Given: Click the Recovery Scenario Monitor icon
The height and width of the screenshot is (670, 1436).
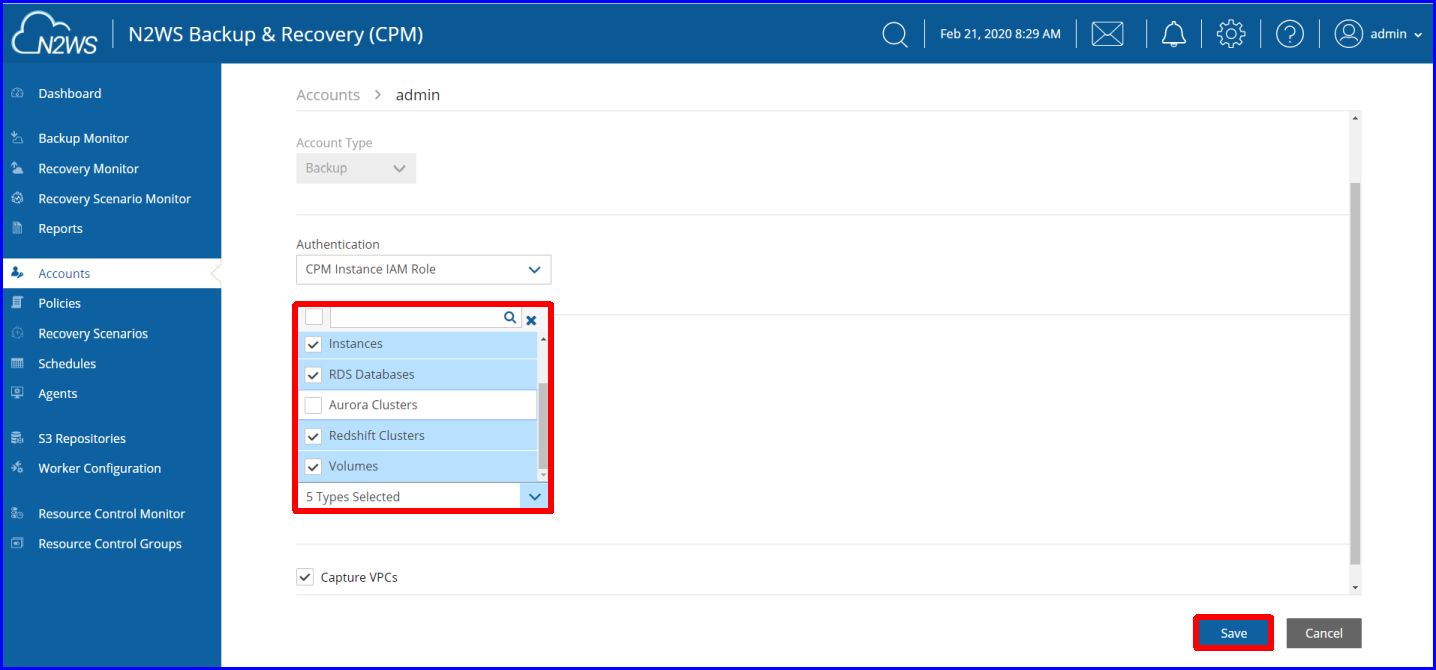Looking at the screenshot, I should point(17,198).
